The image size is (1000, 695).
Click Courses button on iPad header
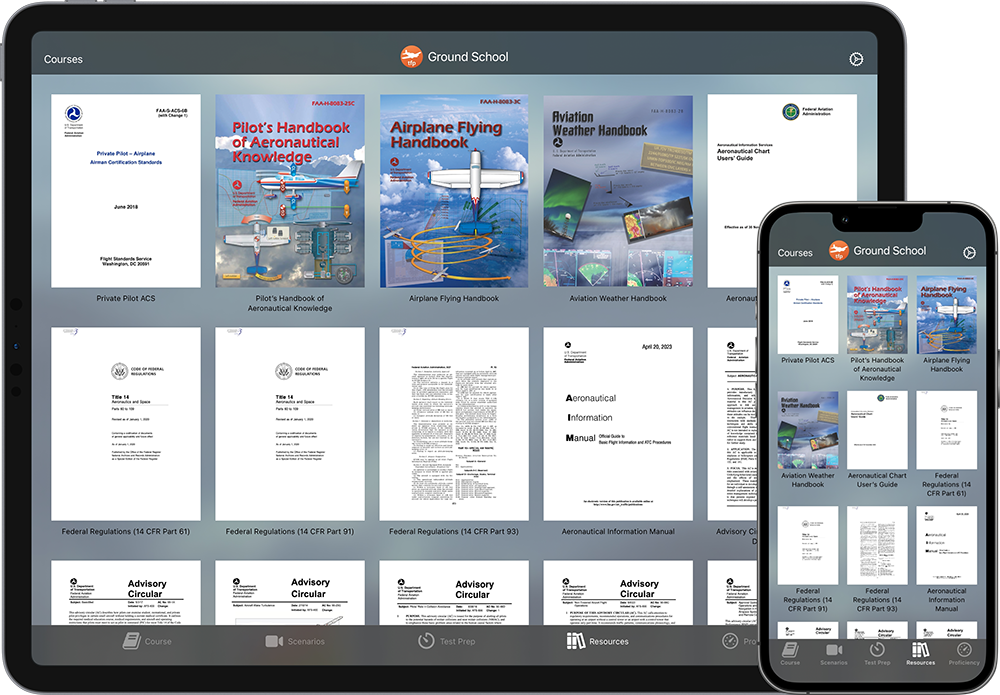[x=63, y=59]
